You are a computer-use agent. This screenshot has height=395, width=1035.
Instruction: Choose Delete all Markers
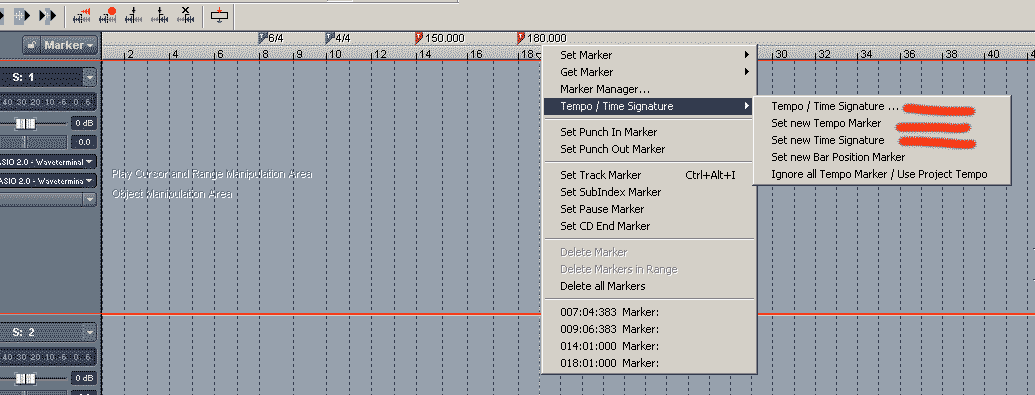pos(603,286)
